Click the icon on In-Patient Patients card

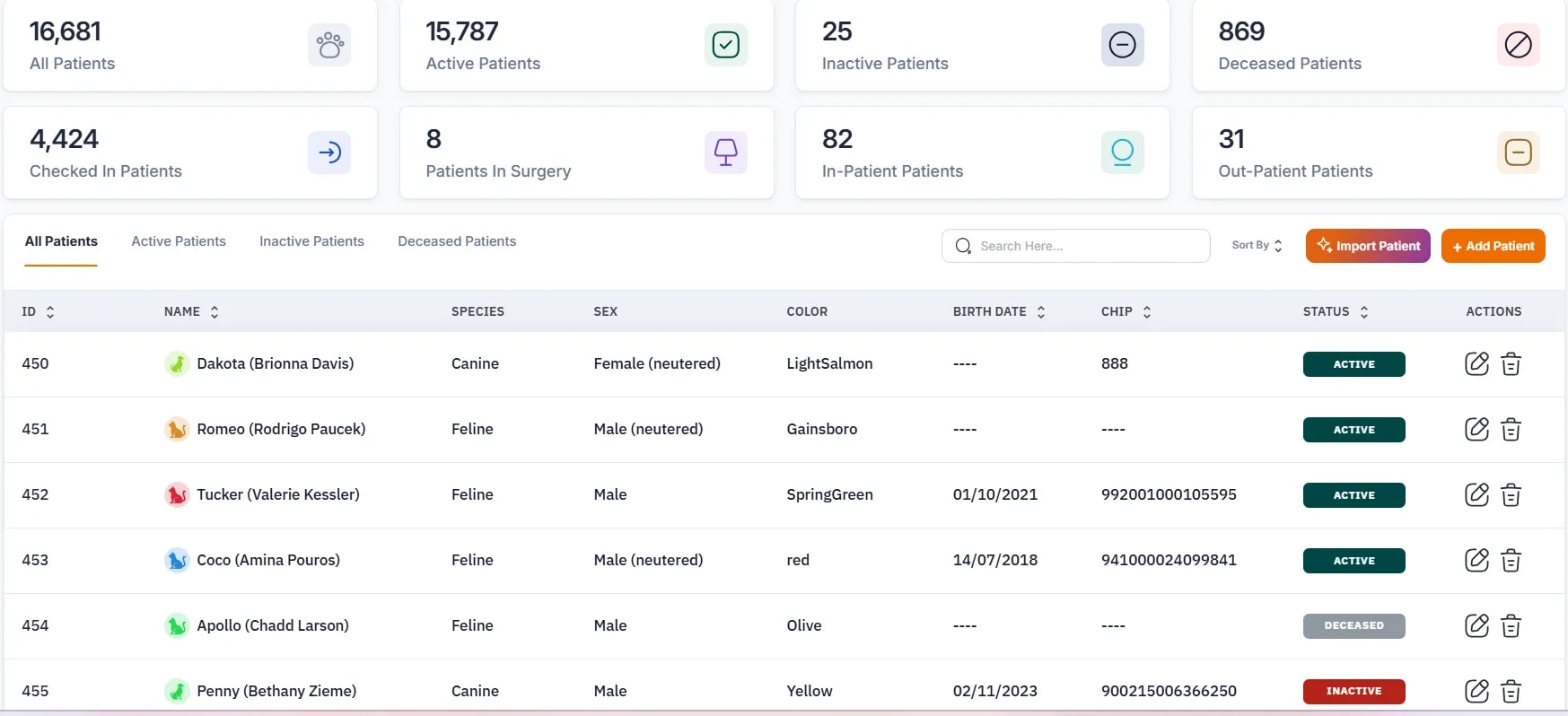(x=1122, y=153)
